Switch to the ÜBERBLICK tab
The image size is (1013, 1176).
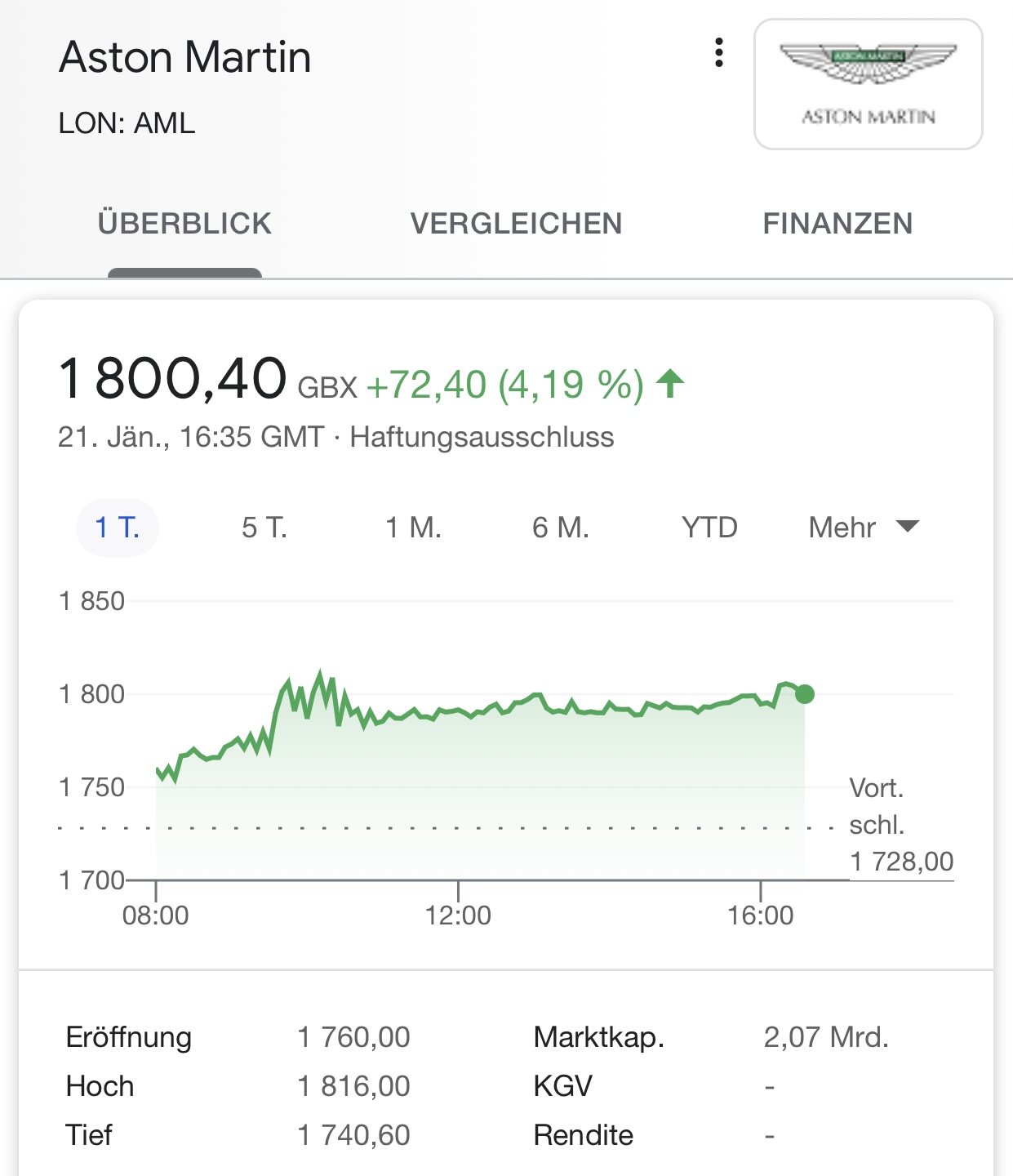click(184, 224)
